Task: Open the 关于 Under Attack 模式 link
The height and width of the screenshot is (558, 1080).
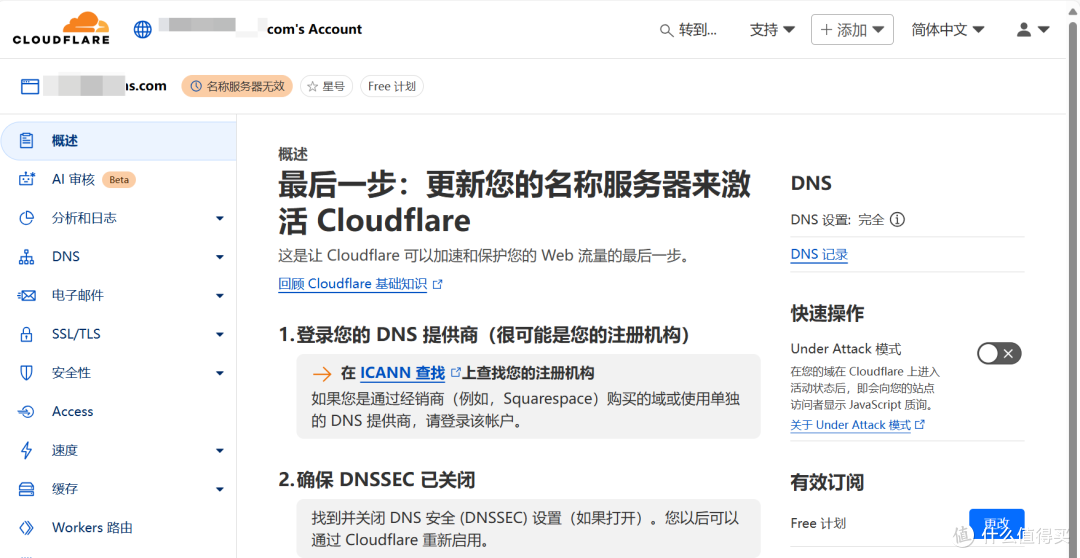Action: 851,425
